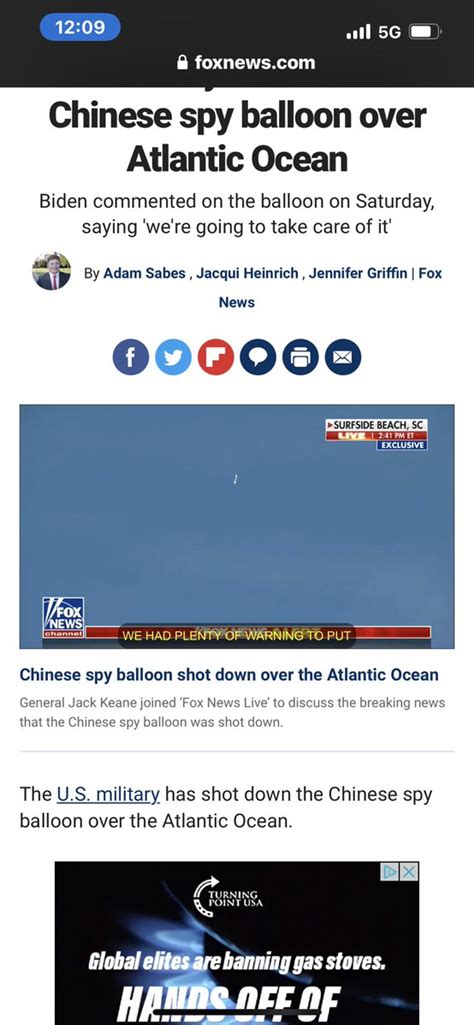Play the Surfside Beach balloon video
The height and width of the screenshot is (1025, 474).
click(x=237, y=526)
